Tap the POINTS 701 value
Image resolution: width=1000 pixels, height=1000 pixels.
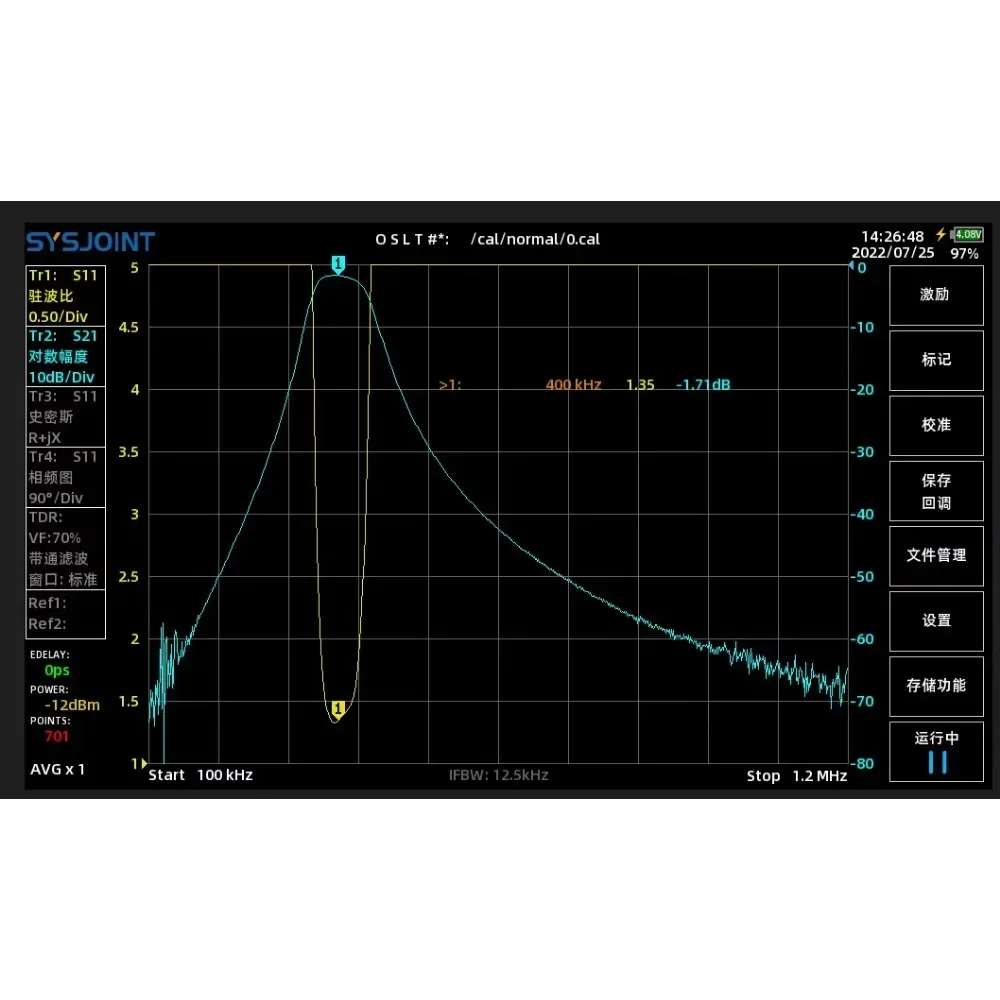[x=57, y=737]
